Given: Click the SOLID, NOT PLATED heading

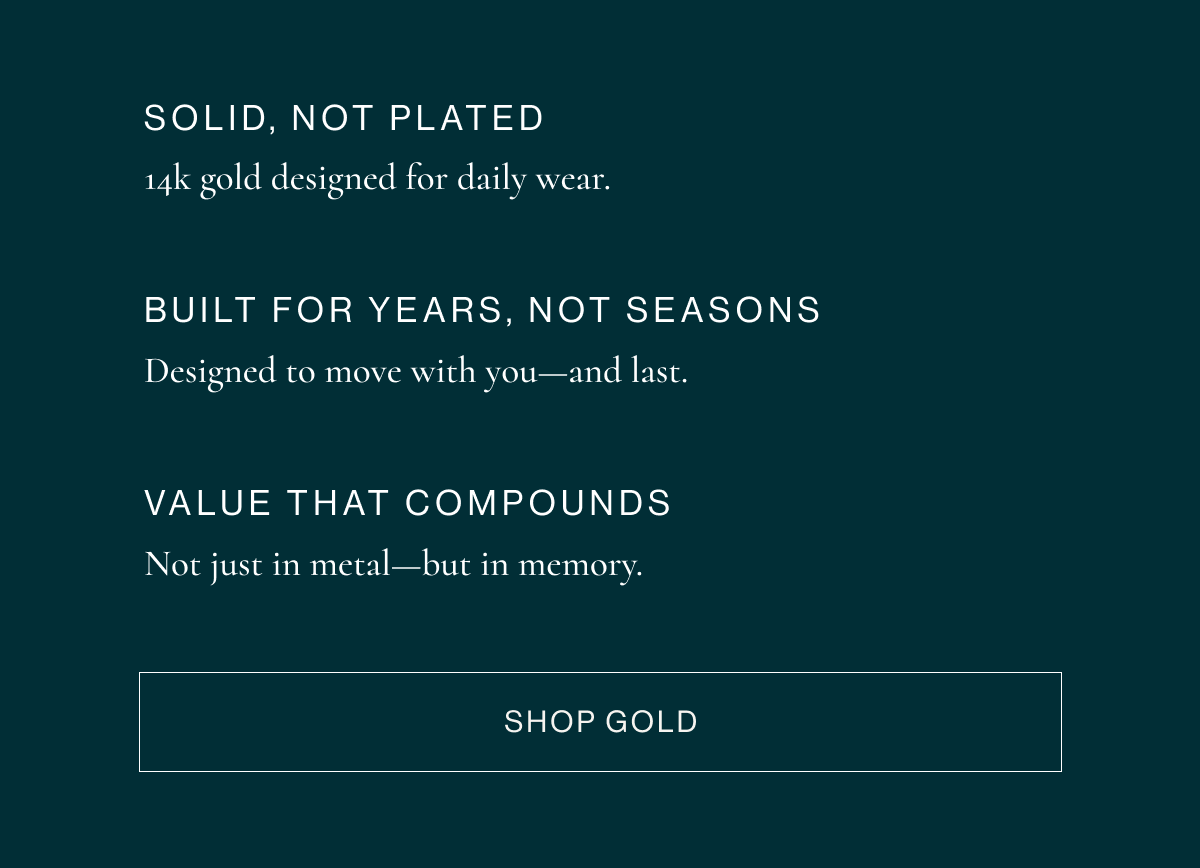Looking at the screenshot, I should (345, 117).
